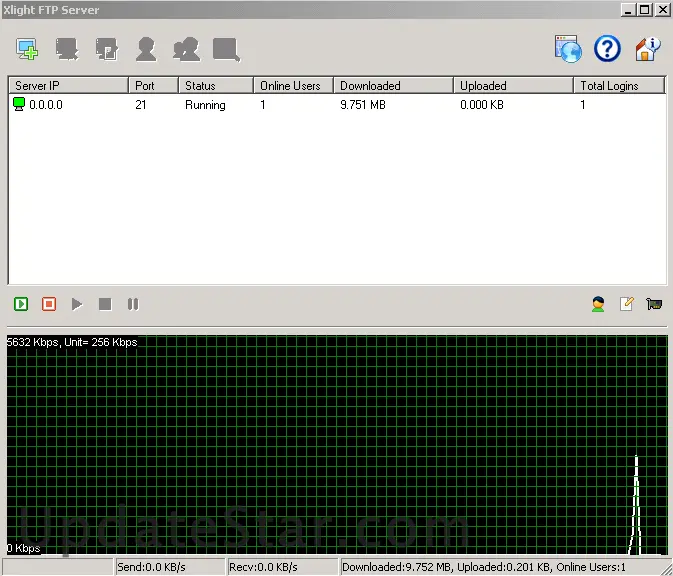
Task: Sort by Port column header
Action: (153, 86)
